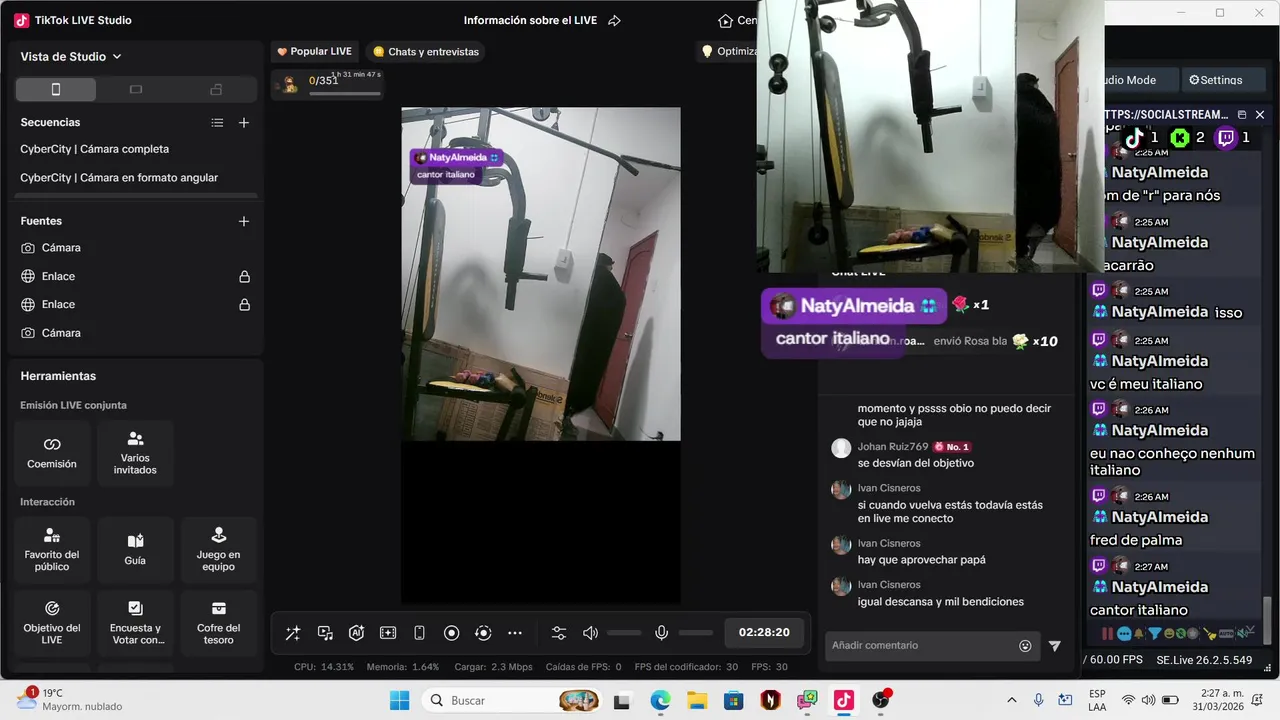Viewport: 1280px width, 720px height.
Task: Open the Secuencias list options icon
Action: pos(217,123)
